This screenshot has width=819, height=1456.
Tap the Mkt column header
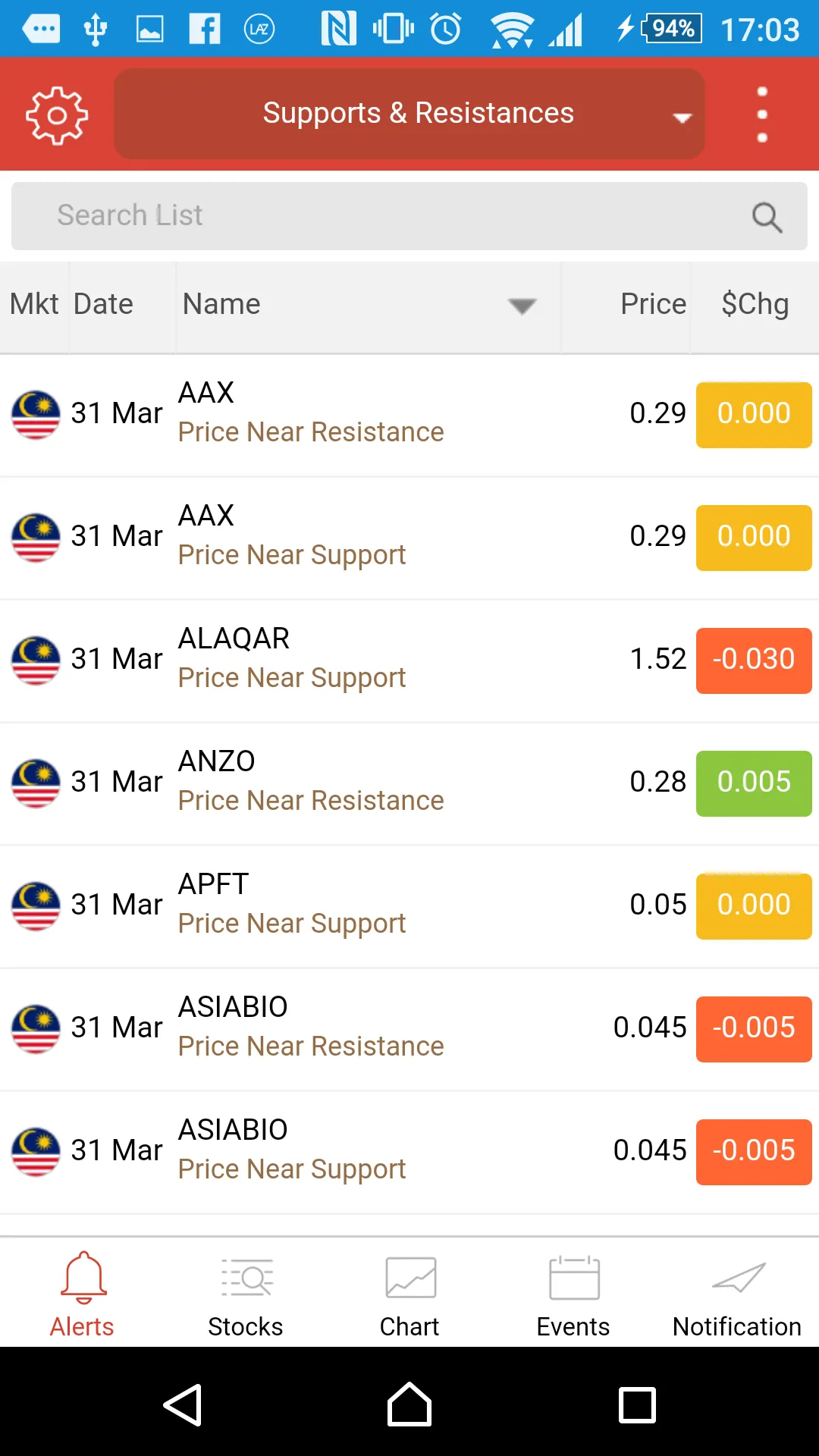pyautogui.click(x=34, y=304)
